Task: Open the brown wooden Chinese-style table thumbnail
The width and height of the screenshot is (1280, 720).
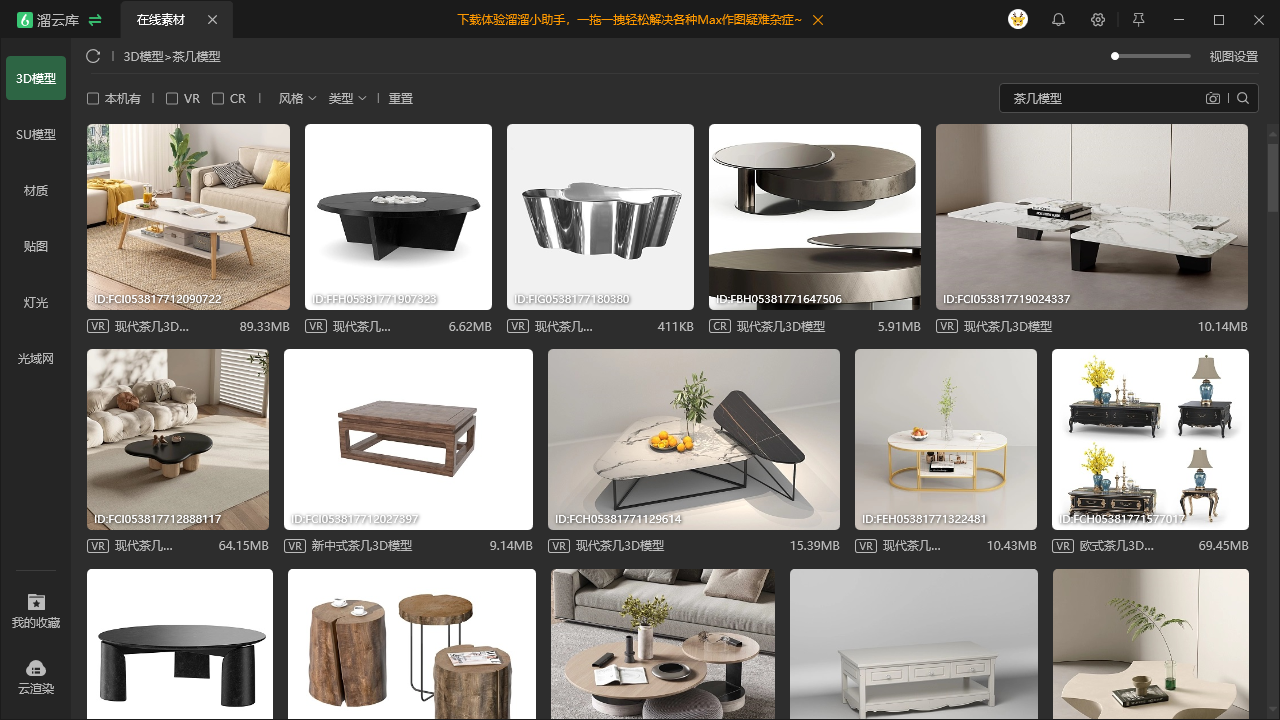Action: click(x=408, y=439)
